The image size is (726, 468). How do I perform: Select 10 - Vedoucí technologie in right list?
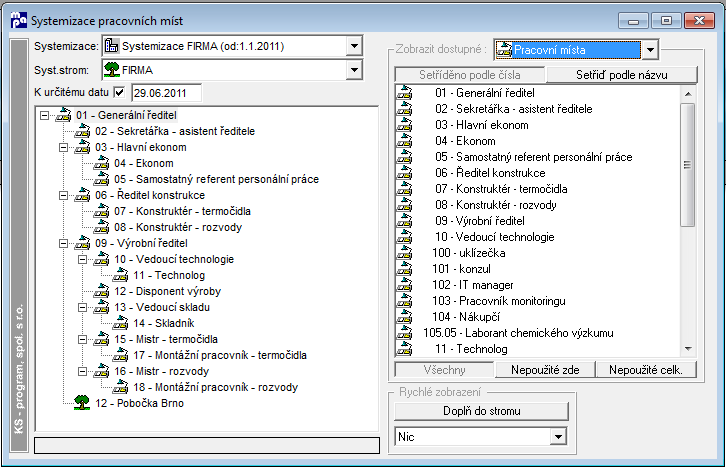(x=494, y=237)
